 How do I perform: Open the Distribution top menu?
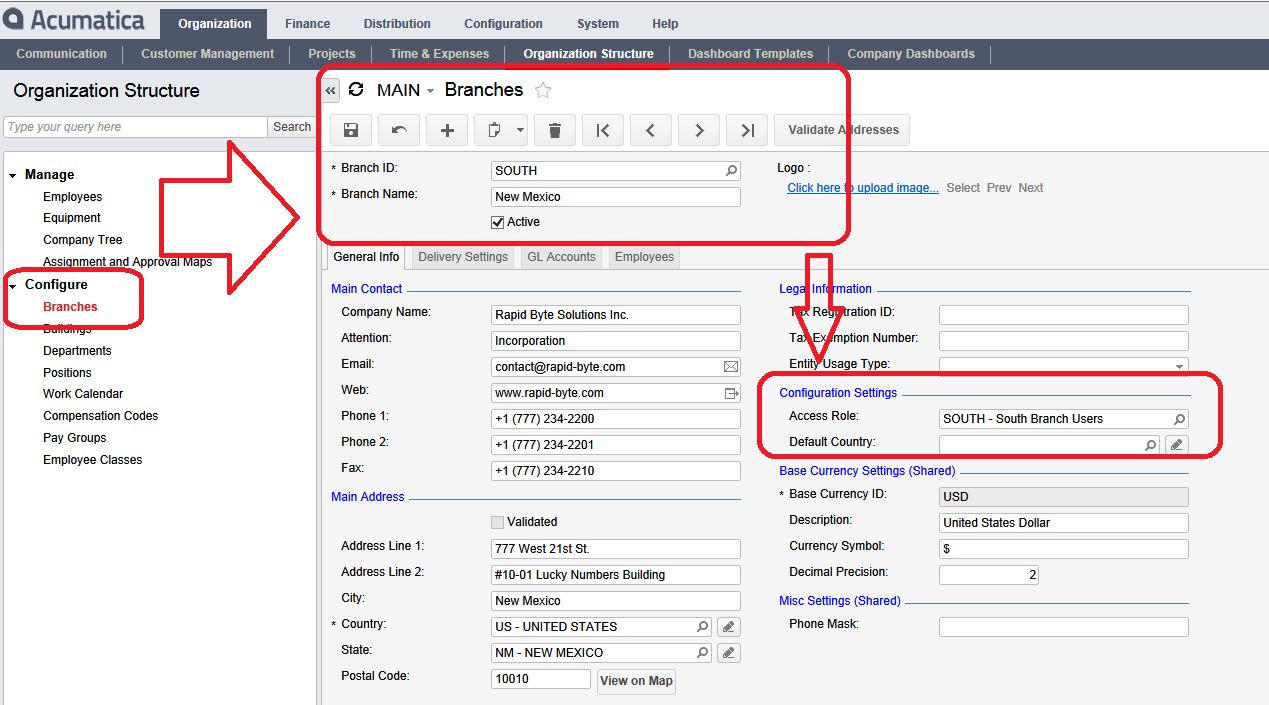tap(397, 24)
